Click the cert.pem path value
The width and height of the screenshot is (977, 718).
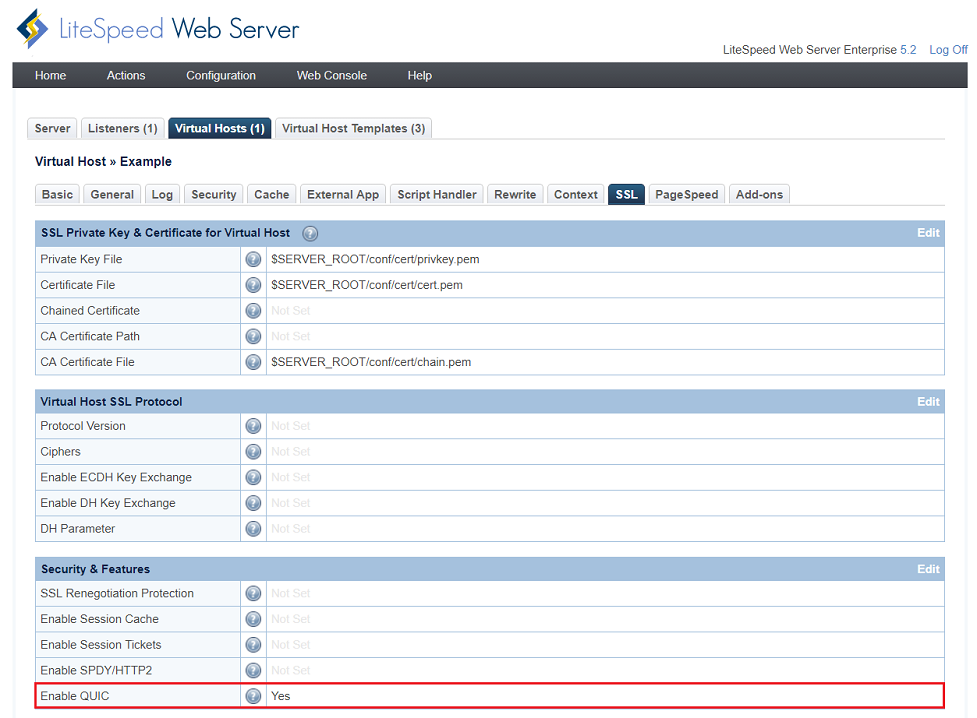coord(366,285)
